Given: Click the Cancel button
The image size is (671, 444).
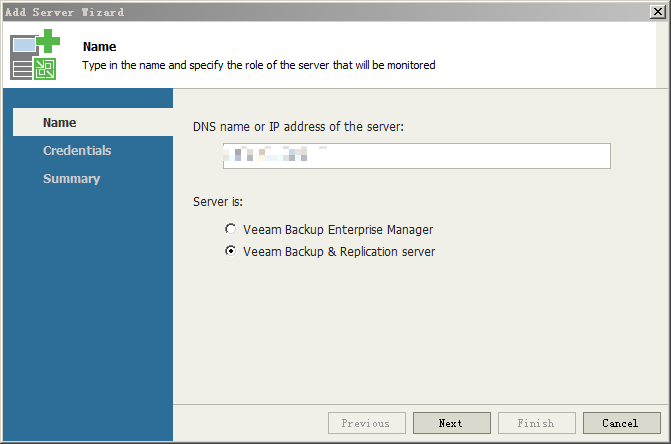Looking at the screenshot, I should [621, 423].
